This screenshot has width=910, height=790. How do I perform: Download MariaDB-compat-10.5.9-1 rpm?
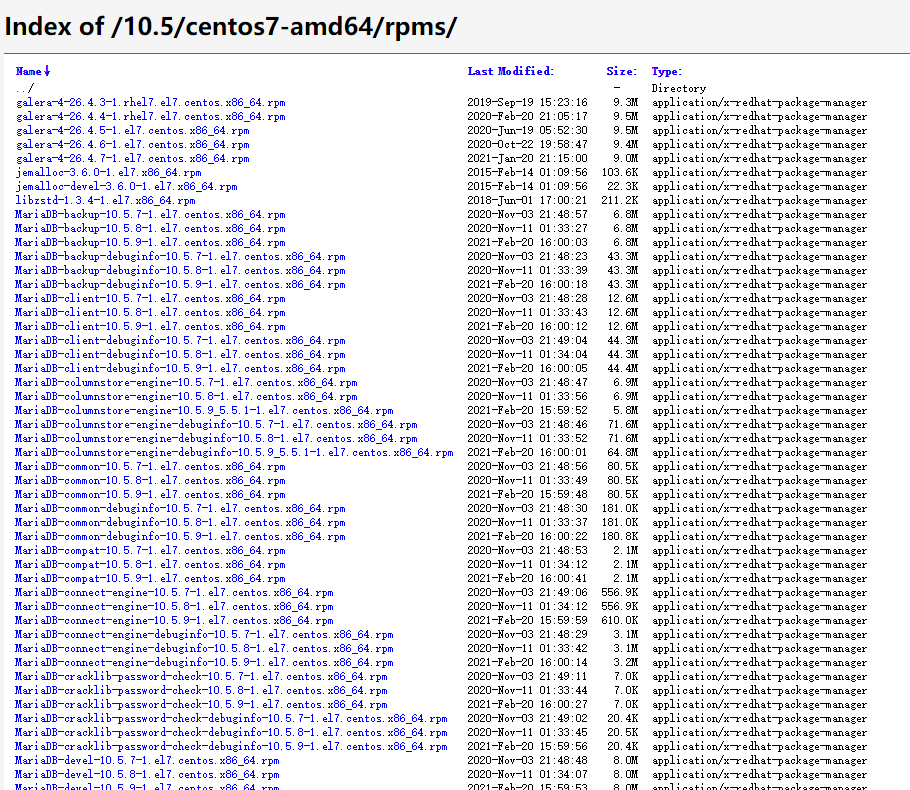tap(150, 578)
